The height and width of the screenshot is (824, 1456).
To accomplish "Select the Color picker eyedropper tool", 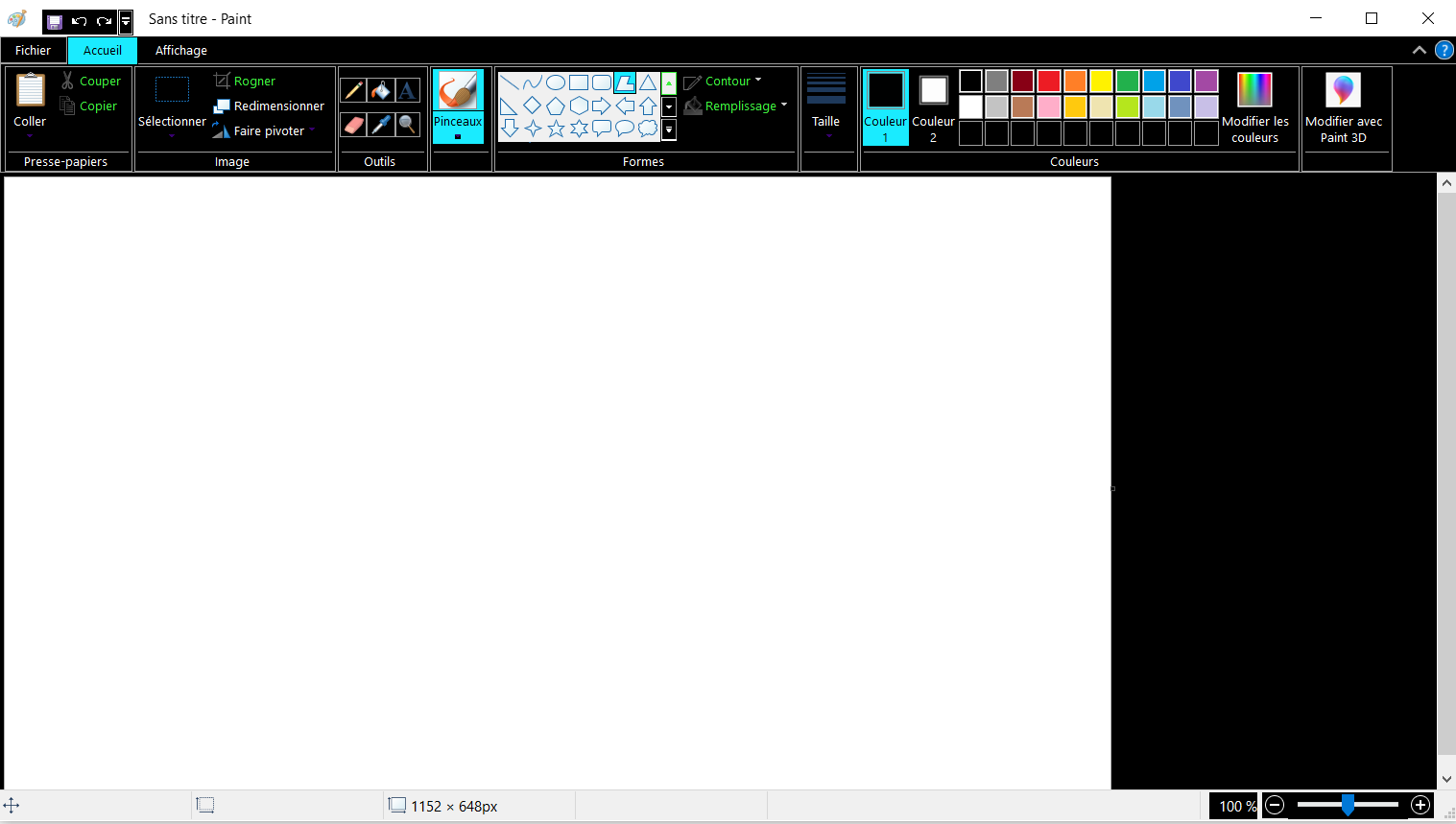I will click(381, 124).
